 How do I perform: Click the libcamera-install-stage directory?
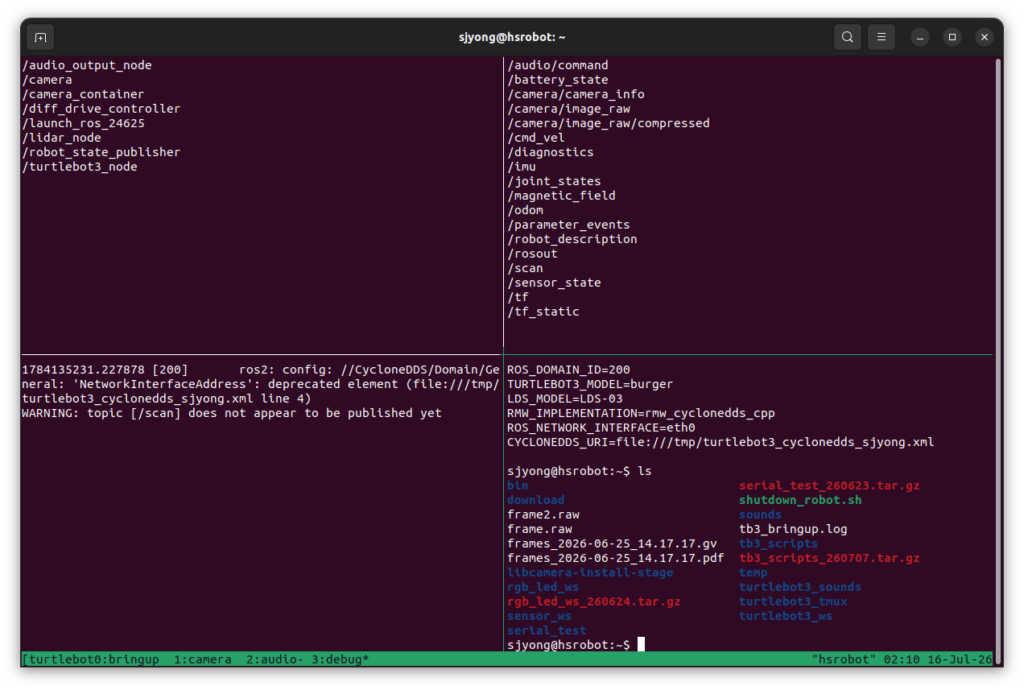coord(590,572)
